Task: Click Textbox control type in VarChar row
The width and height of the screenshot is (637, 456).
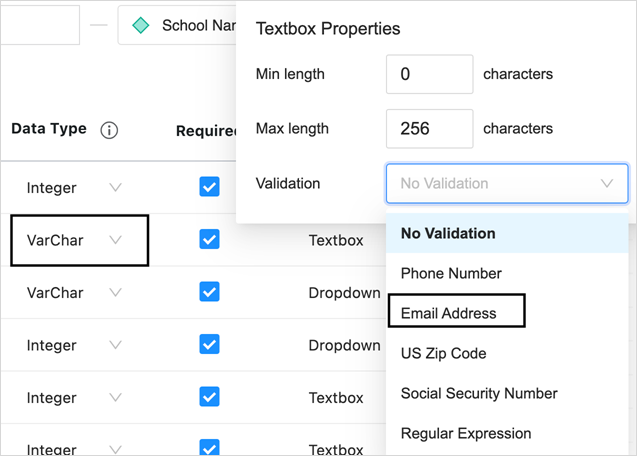Action: tap(335, 241)
